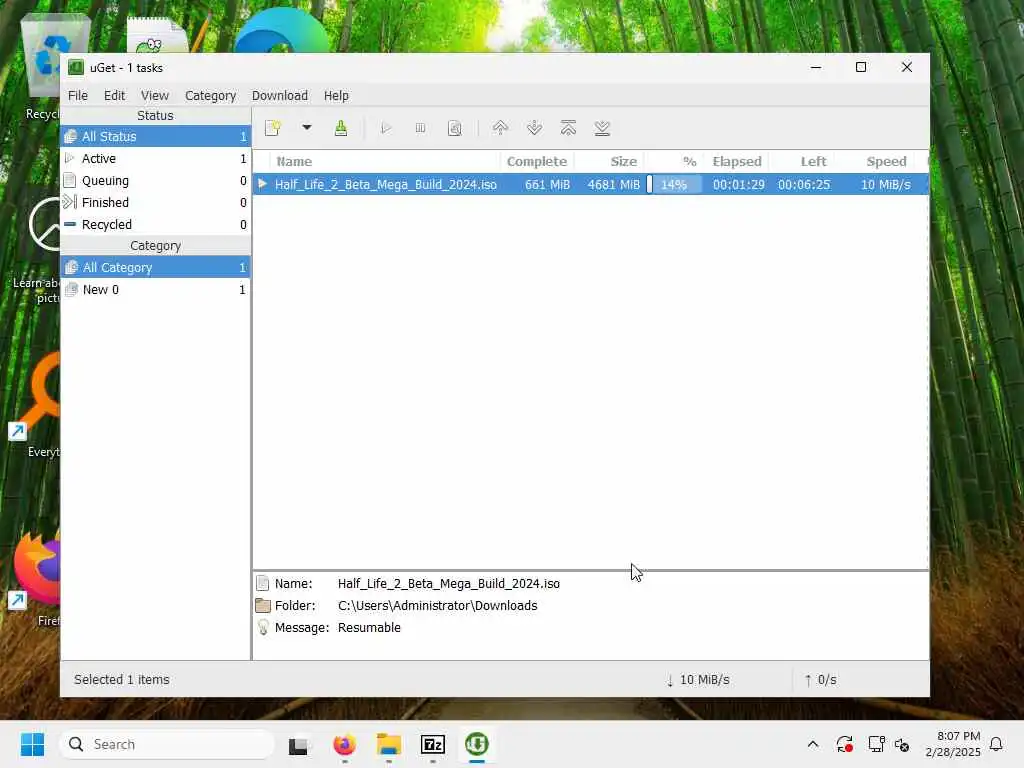Click the 661 MiB completed value
1024x768 pixels.
[x=547, y=185]
